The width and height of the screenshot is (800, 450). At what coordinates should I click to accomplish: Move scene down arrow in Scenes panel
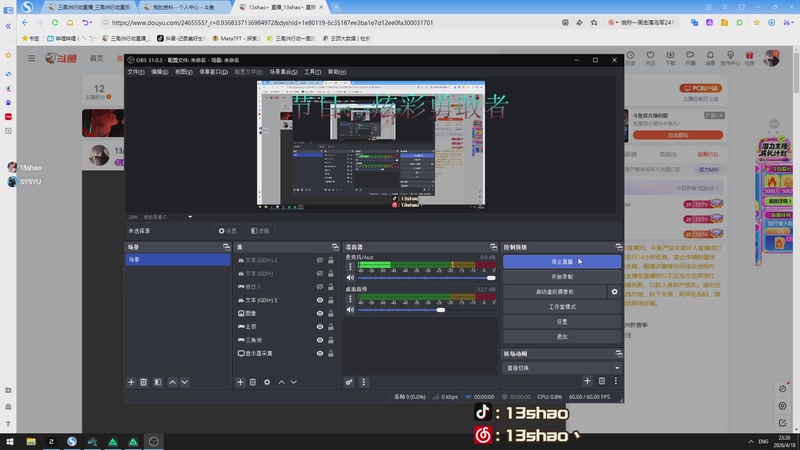click(x=185, y=382)
